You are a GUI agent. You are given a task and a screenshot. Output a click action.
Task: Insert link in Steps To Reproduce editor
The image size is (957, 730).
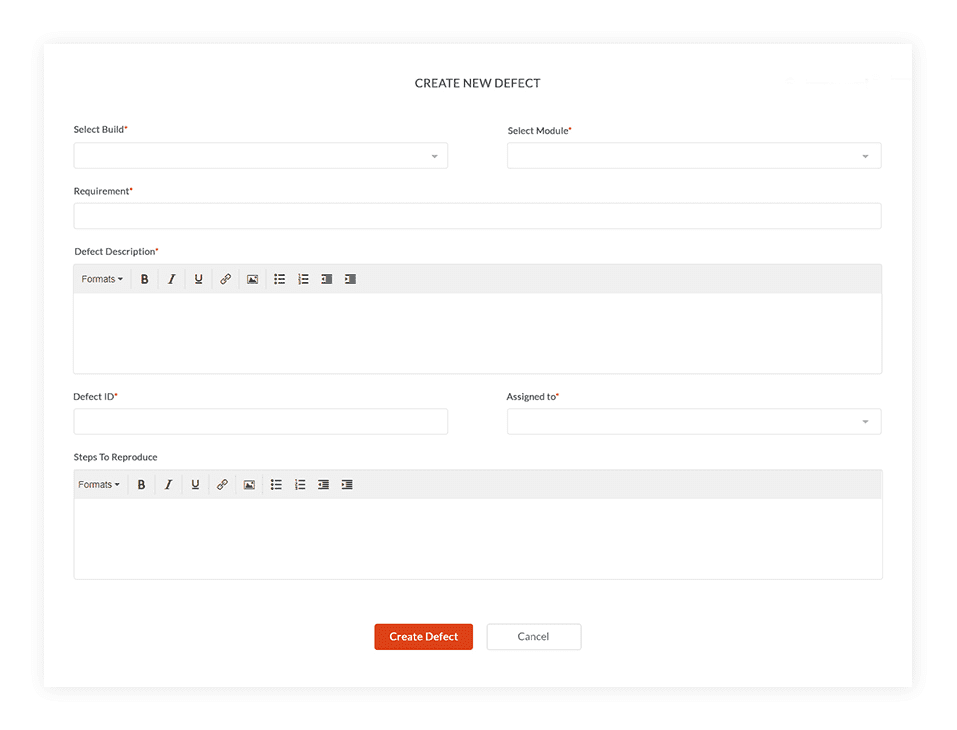click(222, 485)
